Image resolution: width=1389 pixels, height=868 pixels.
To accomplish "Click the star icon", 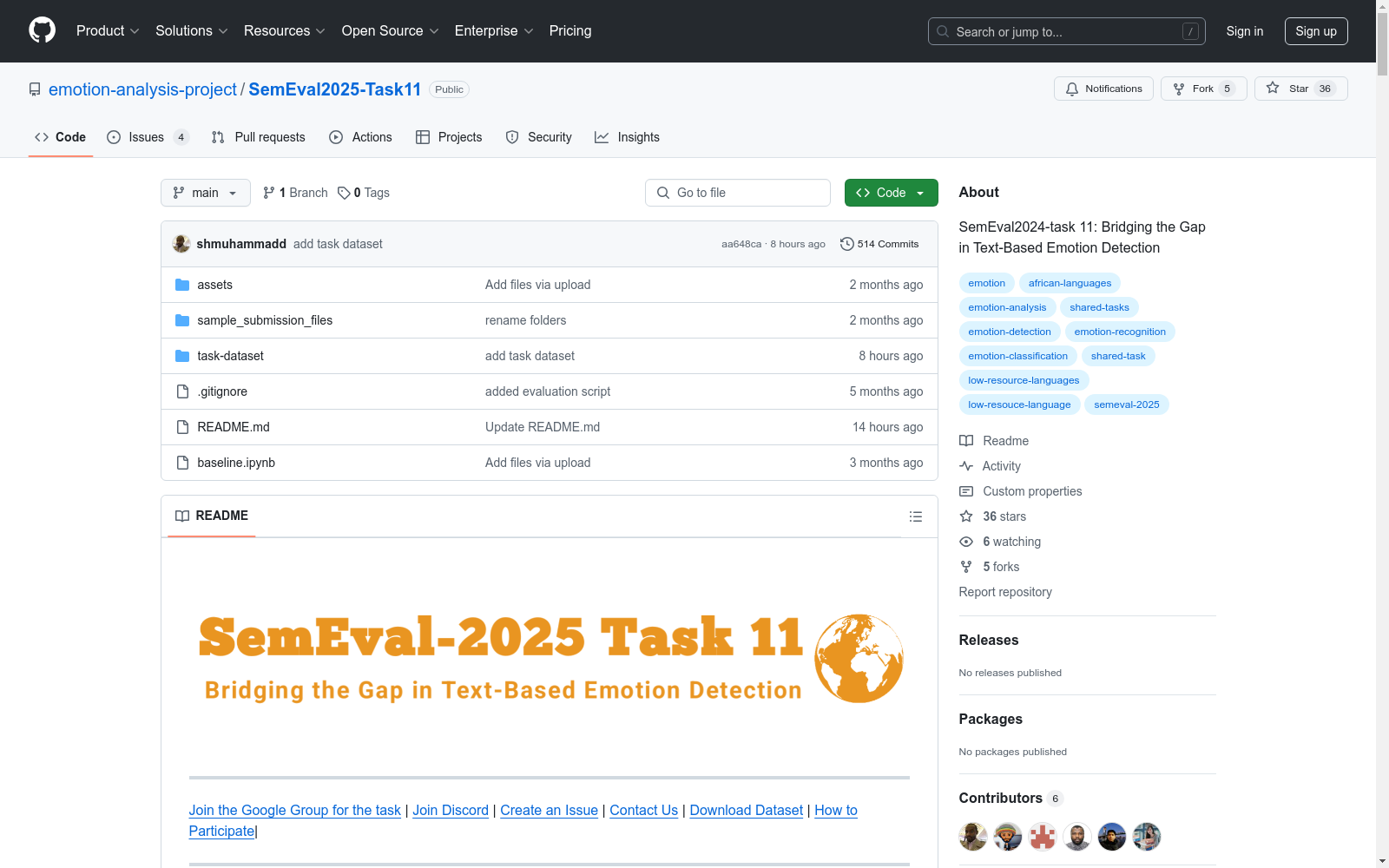I will click(1273, 88).
